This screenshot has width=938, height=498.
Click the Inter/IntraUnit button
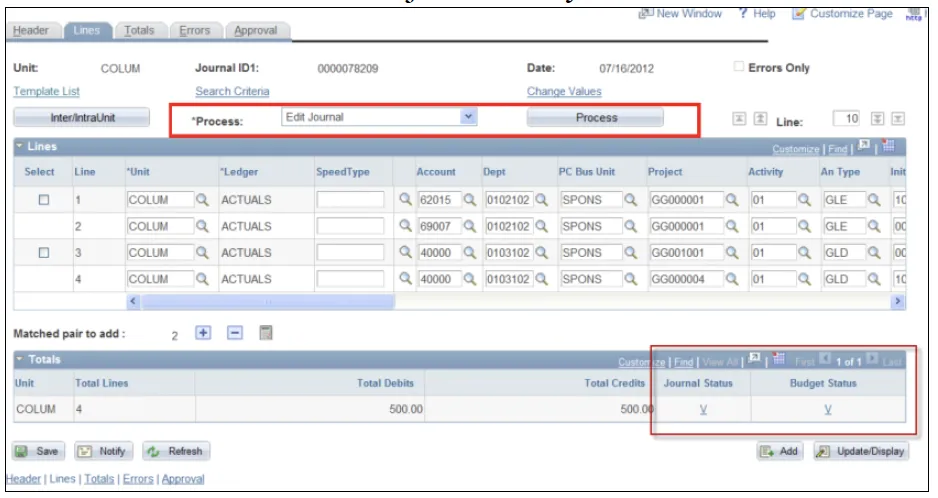click(82, 117)
